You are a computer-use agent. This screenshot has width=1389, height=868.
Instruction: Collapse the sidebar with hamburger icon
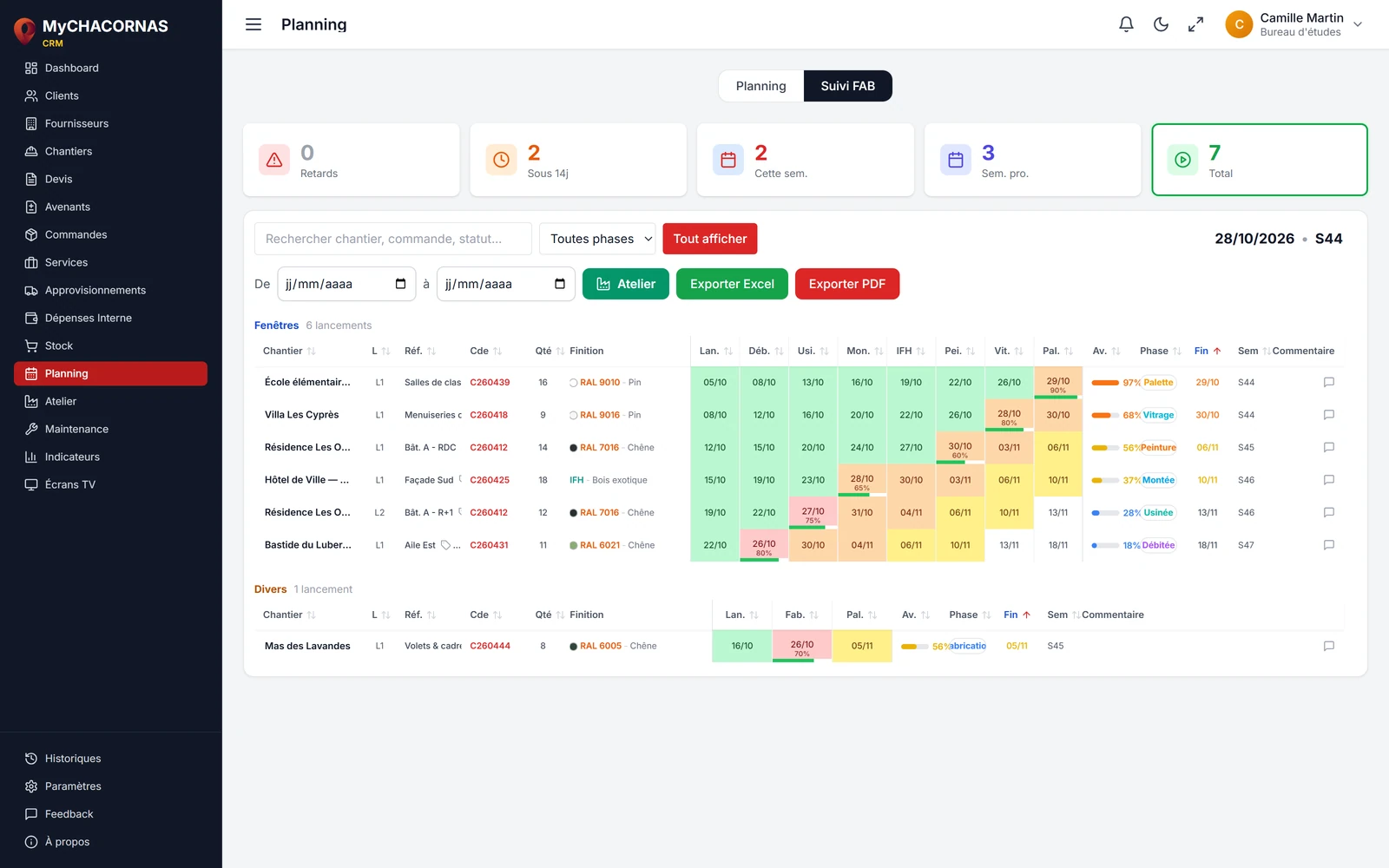(x=253, y=24)
